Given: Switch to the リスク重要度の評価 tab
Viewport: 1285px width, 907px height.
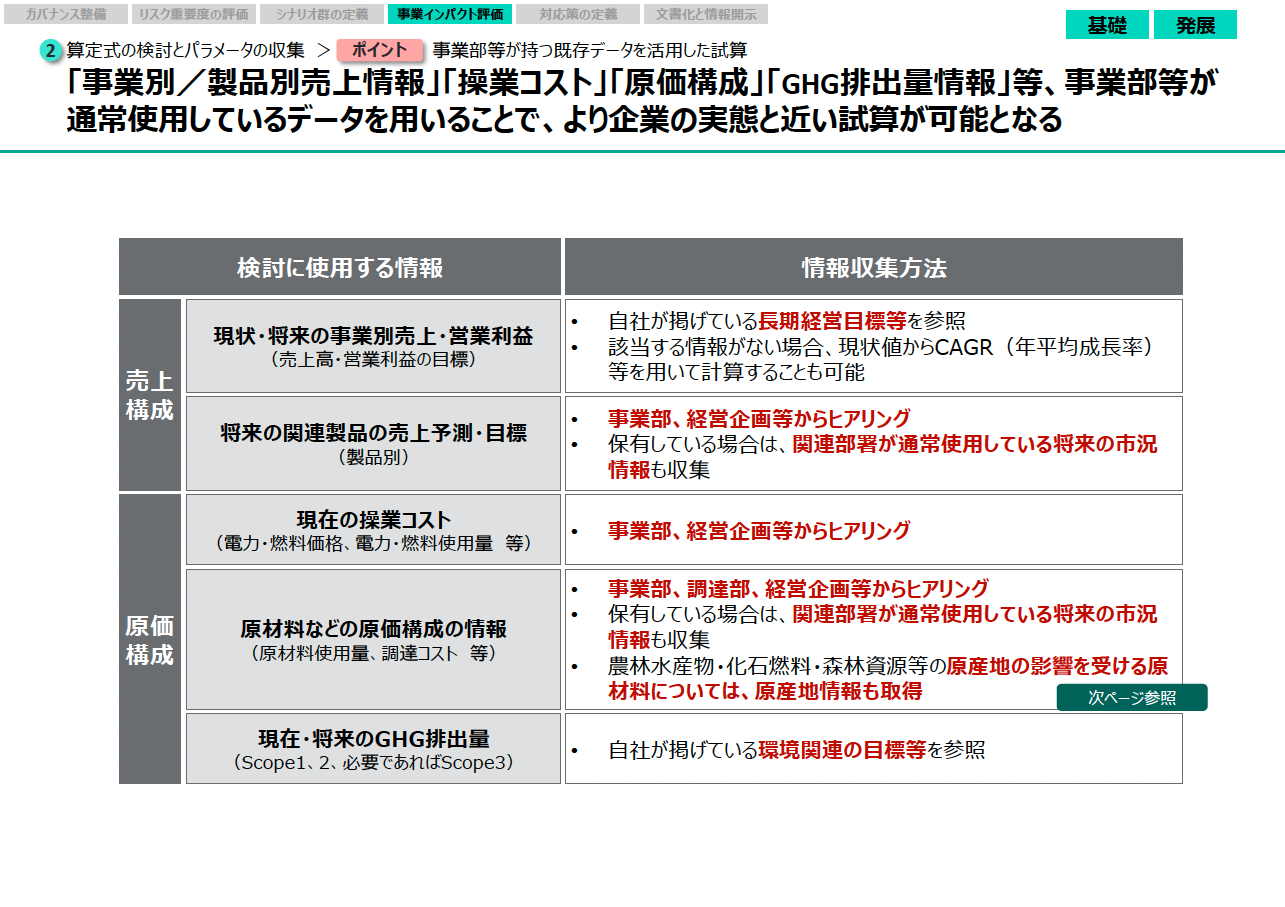Looking at the screenshot, I should (194, 14).
